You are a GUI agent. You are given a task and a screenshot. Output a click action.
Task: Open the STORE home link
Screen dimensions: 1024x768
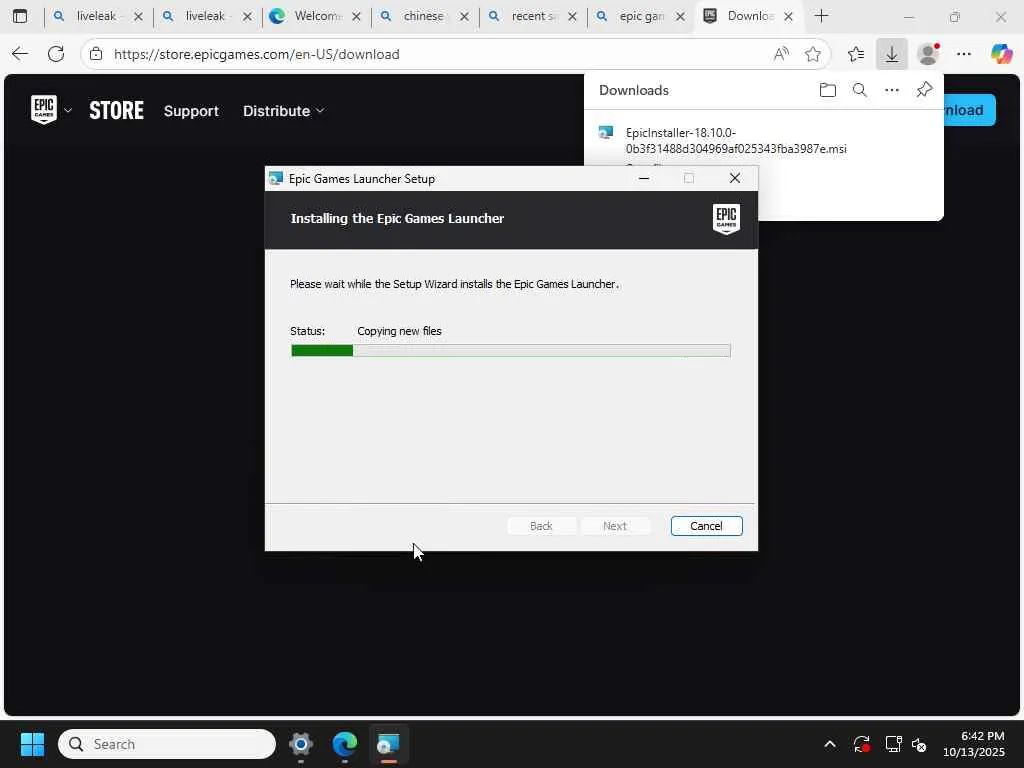(x=116, y=110)
